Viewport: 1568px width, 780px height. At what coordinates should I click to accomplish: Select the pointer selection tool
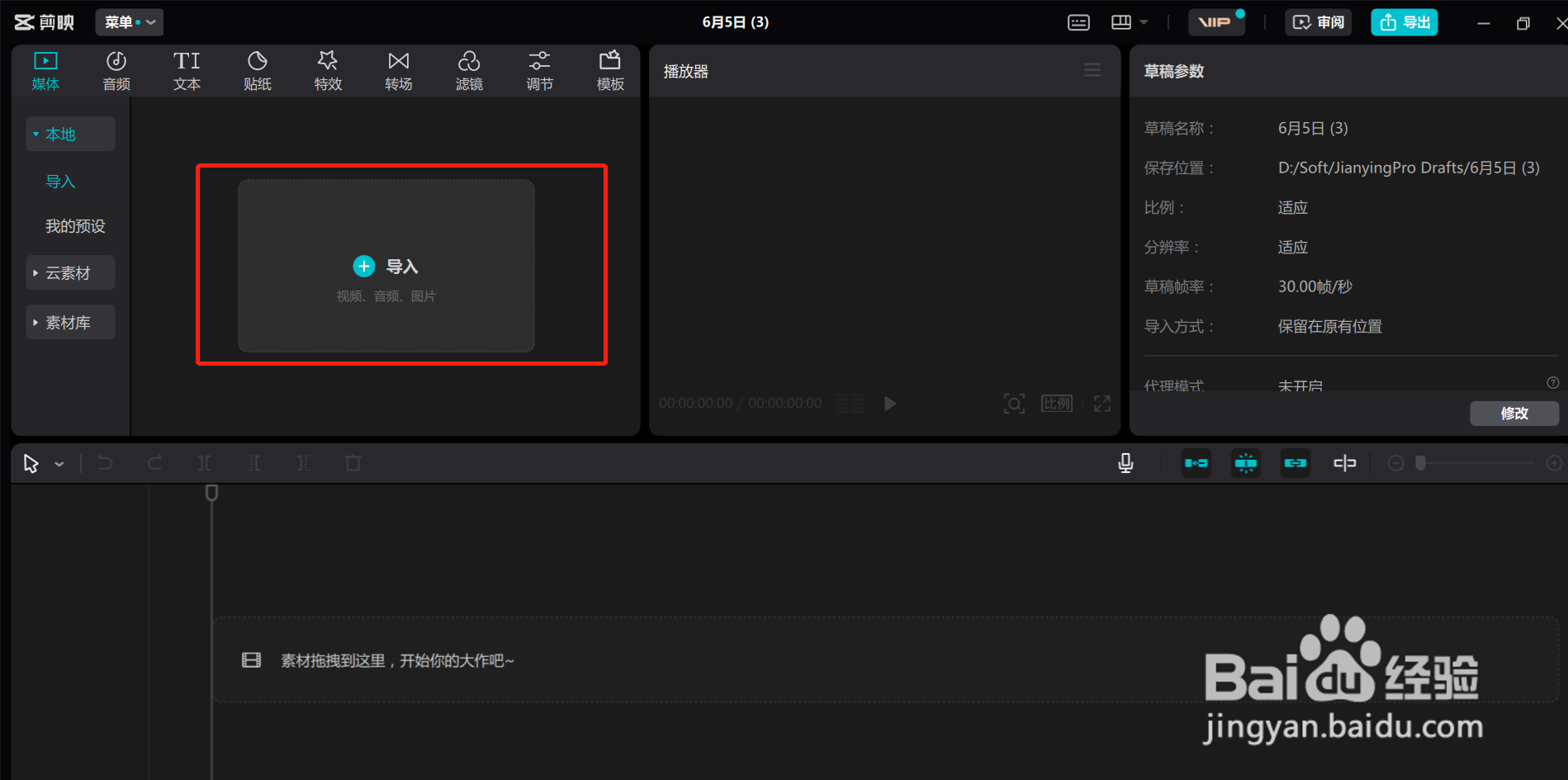tap(31, 464)
